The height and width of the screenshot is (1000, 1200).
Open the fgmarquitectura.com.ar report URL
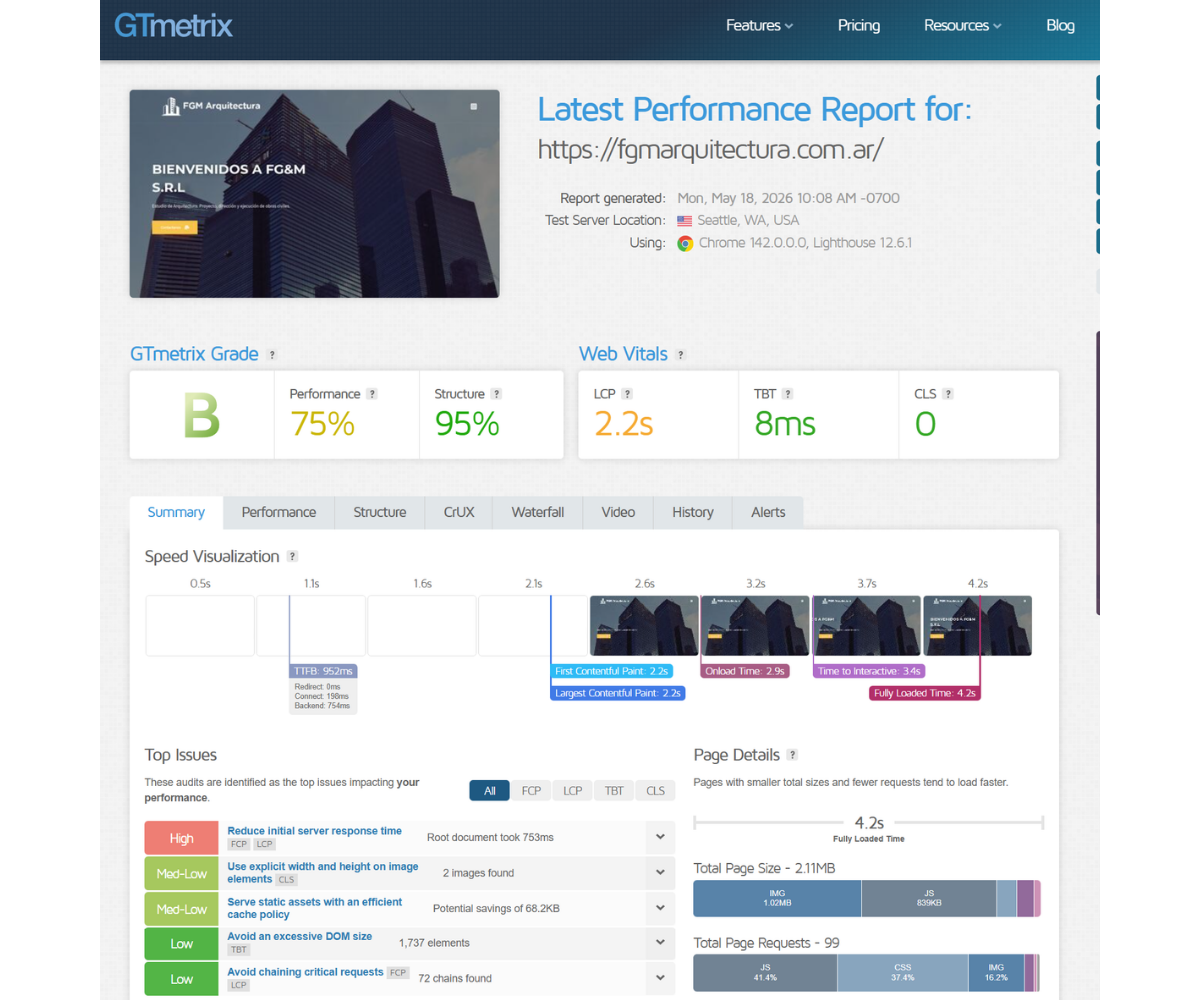click(711, 150)
